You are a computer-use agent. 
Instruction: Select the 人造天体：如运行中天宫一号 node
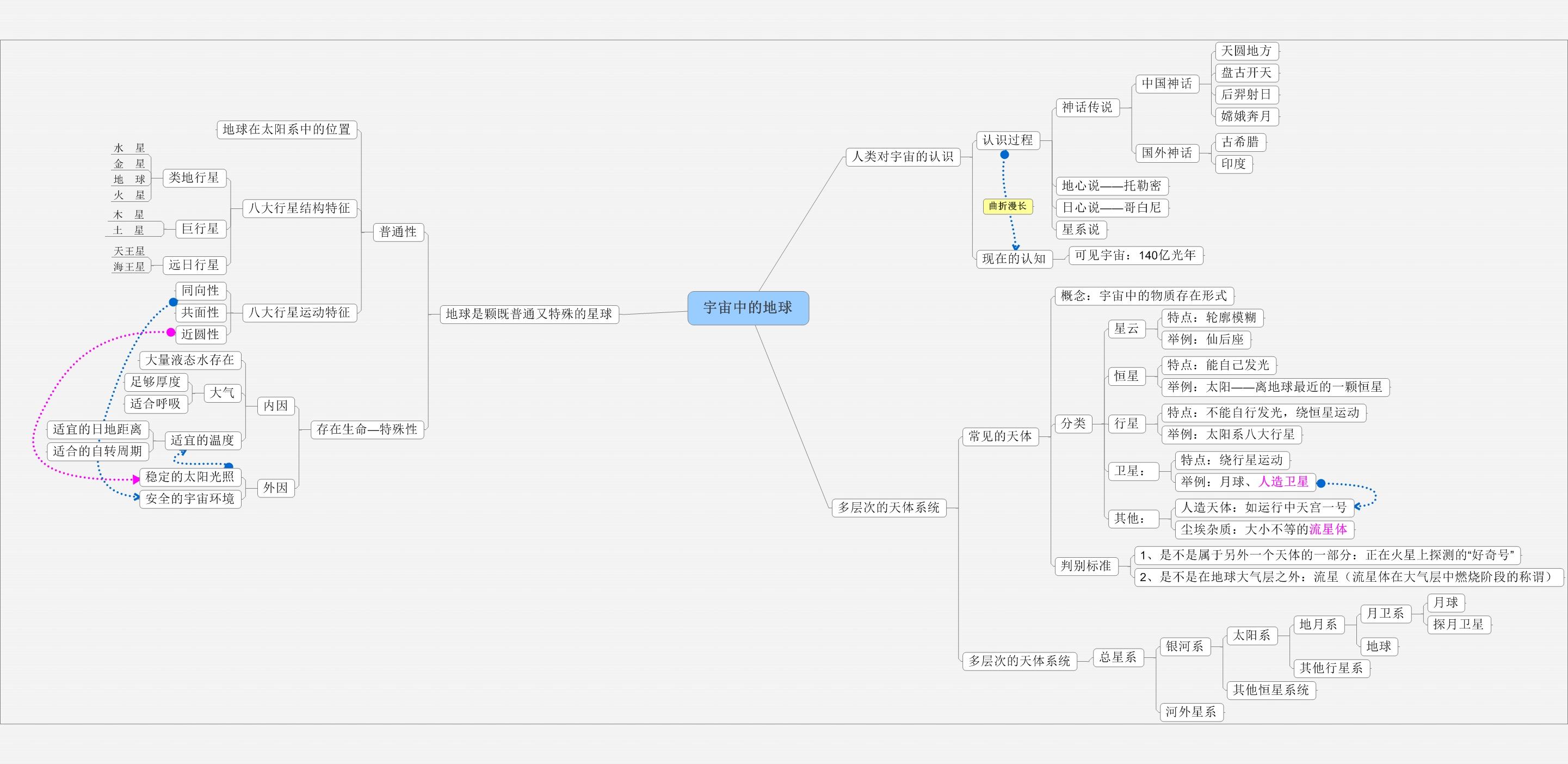pos(1265,508)
